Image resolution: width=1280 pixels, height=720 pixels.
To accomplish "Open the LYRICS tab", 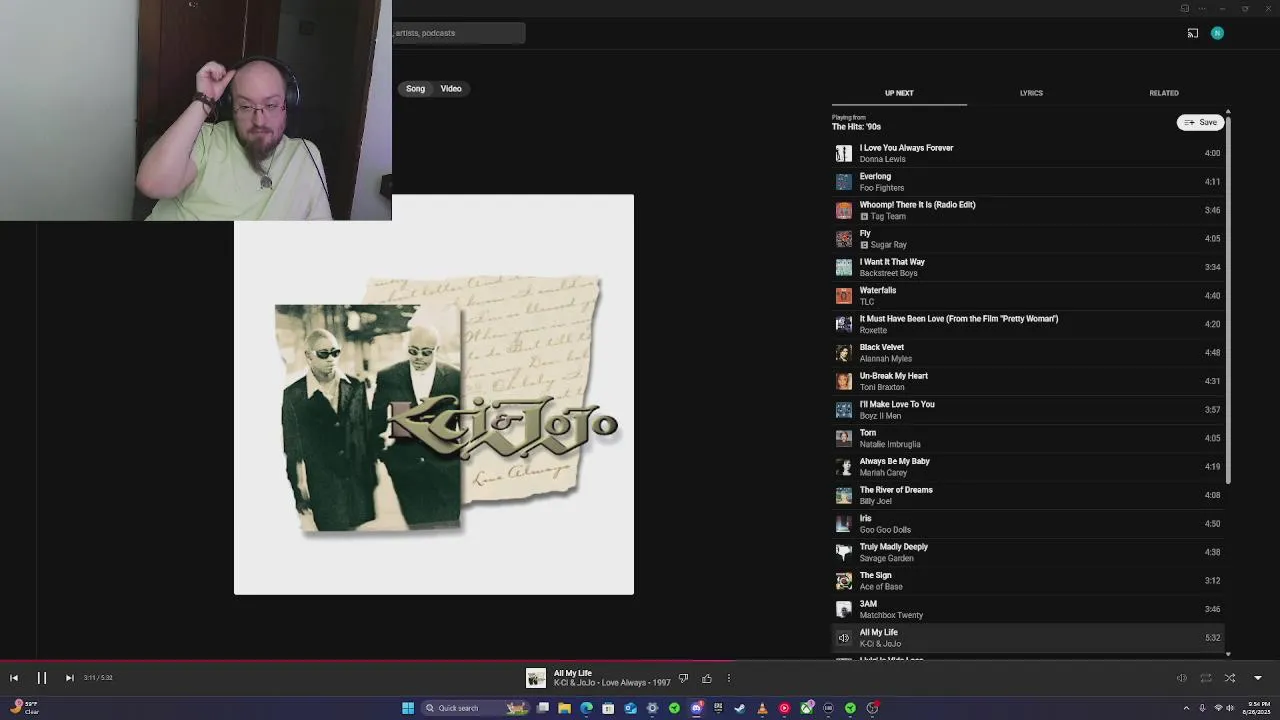I will (1031, 93).
